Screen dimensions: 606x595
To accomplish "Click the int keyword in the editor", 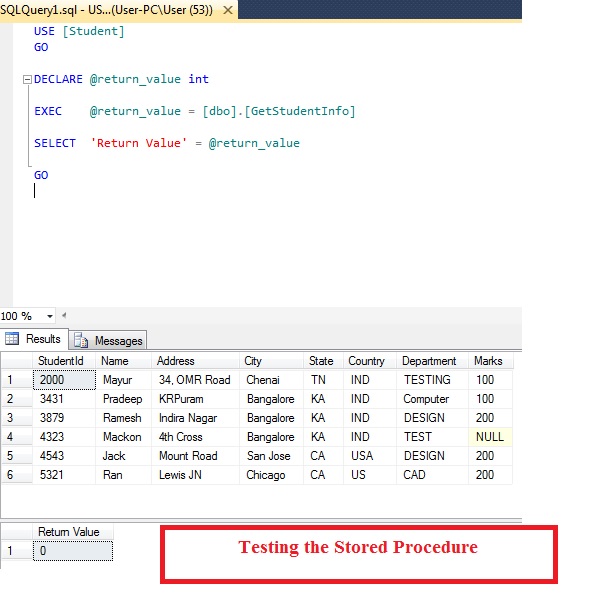I will 199,79.
